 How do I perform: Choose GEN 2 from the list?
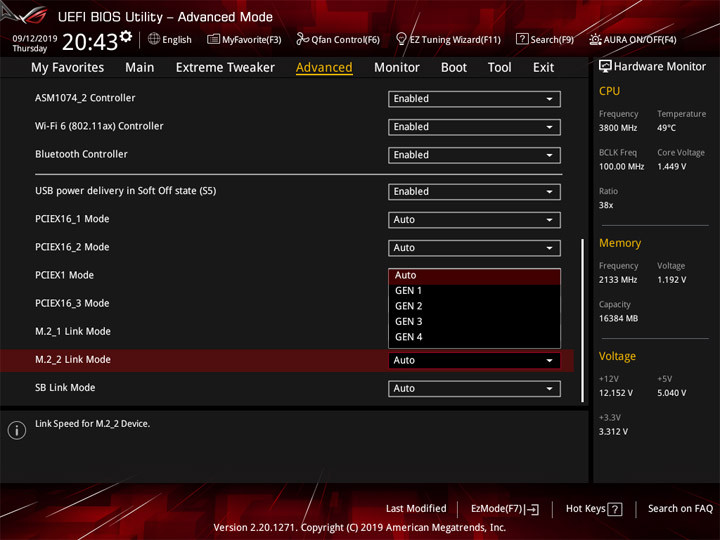(x=474, y=306)
